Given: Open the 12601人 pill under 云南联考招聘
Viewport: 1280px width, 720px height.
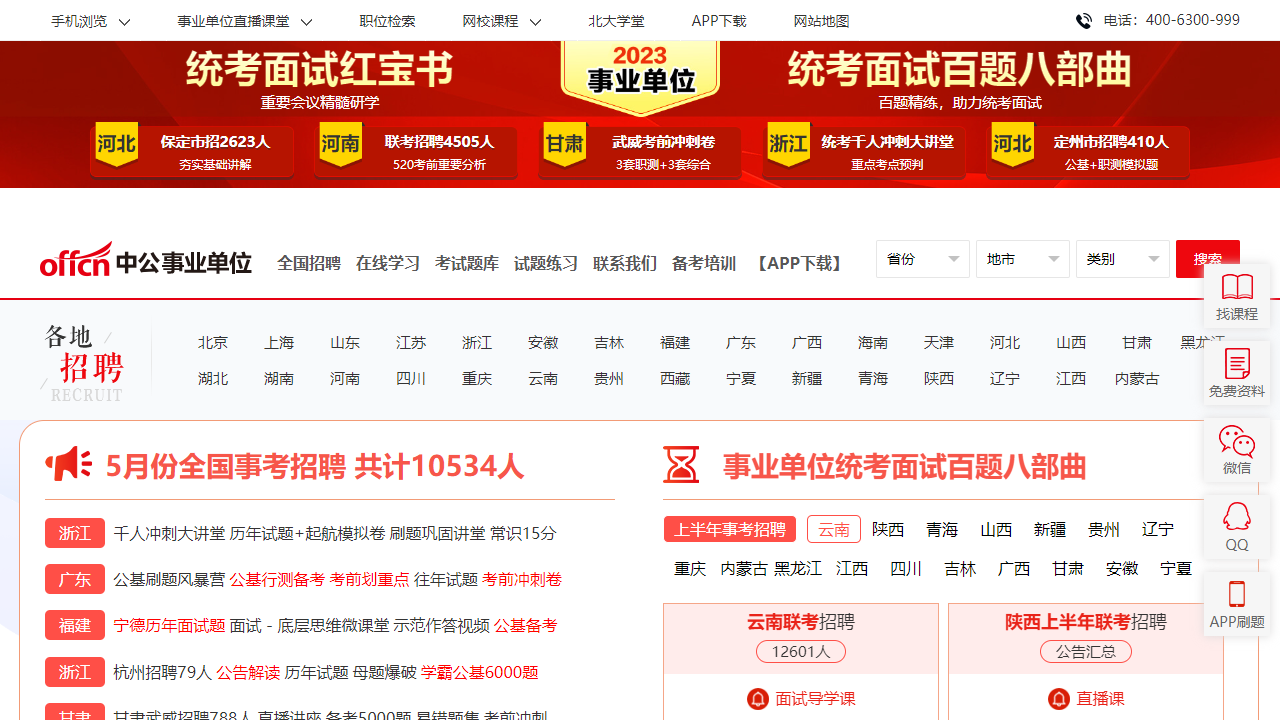Looking at the screenshot, I should [801, 652].
